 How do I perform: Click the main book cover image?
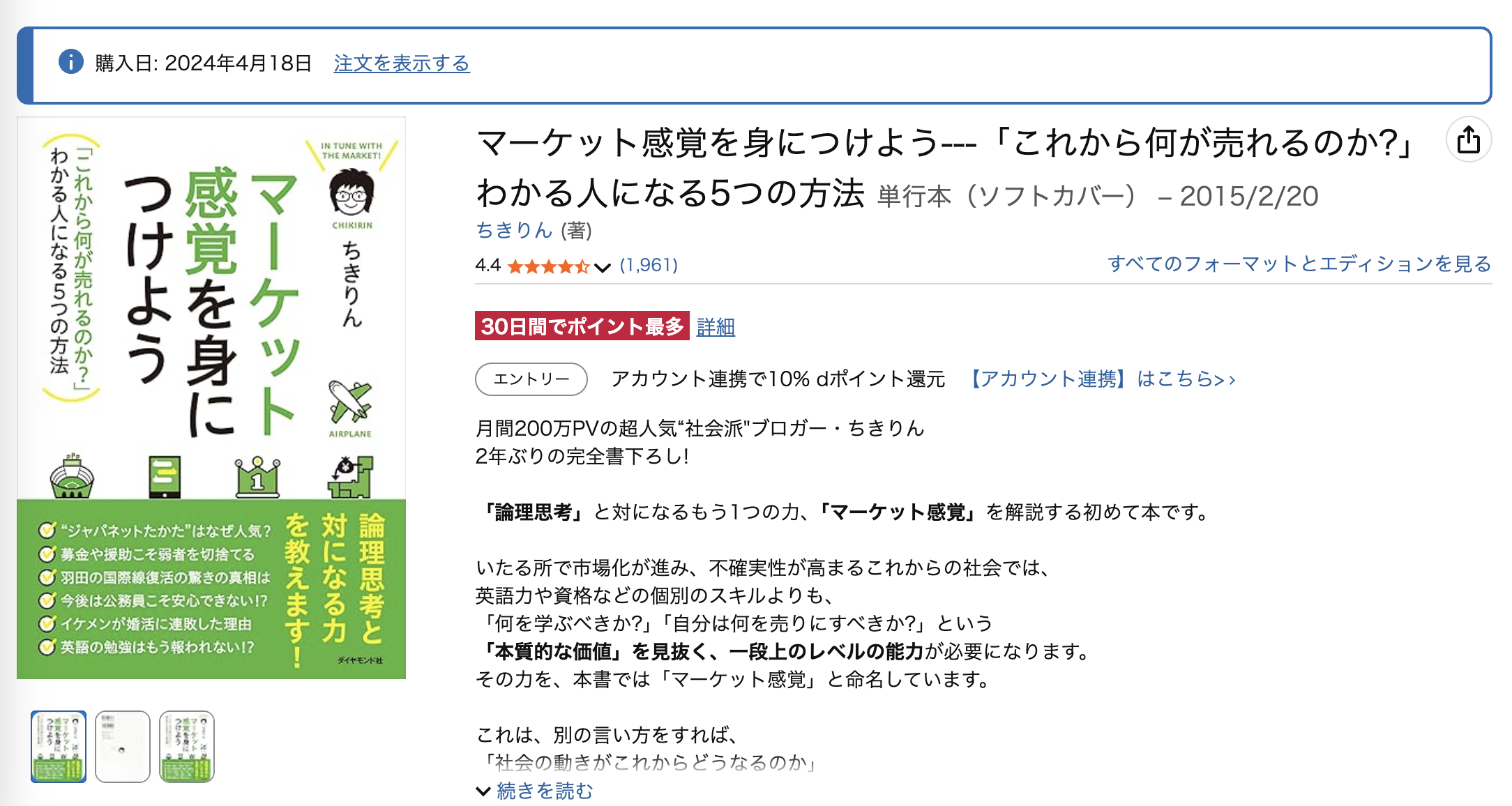[211, 398]
